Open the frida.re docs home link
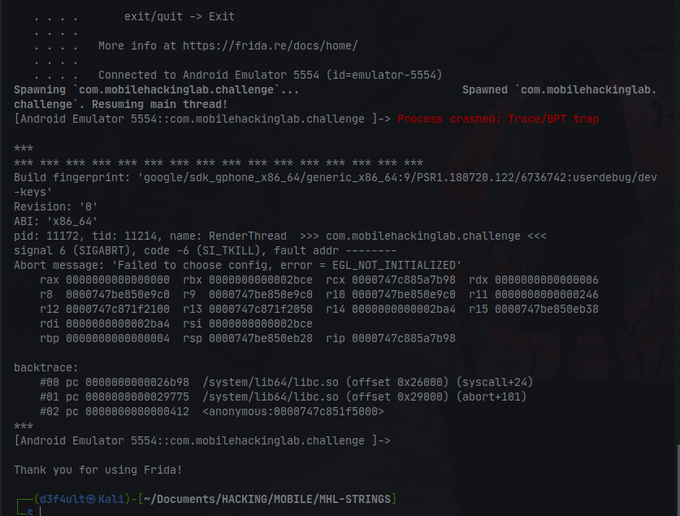 click(270, 46)
